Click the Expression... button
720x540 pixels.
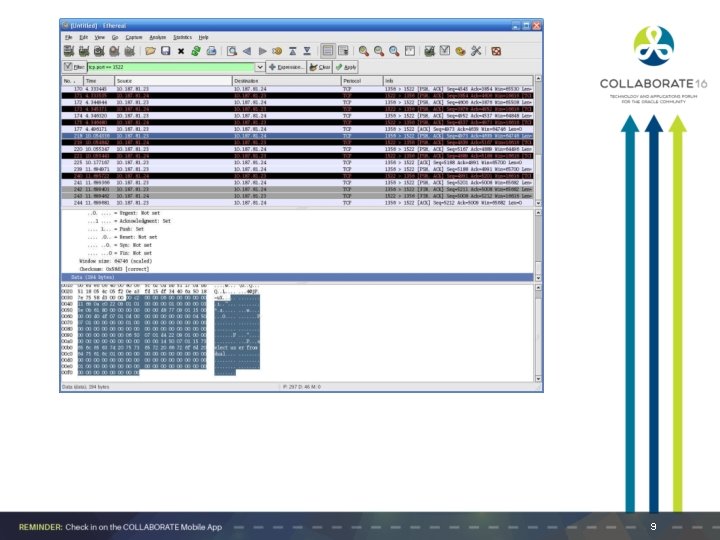coord(286,67)
